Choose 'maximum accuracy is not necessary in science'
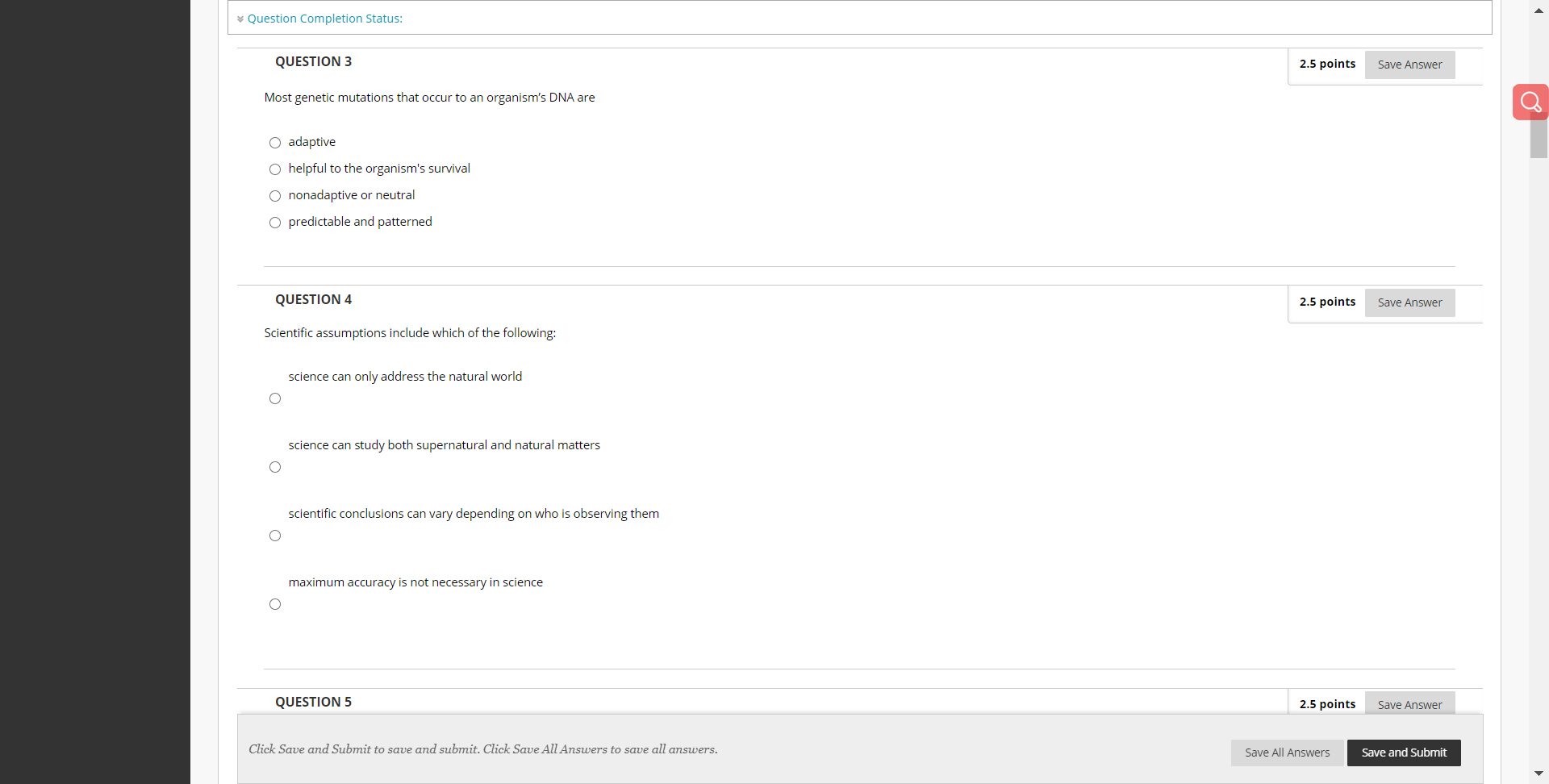The image size is (1549, 784). tap(274, 603)
